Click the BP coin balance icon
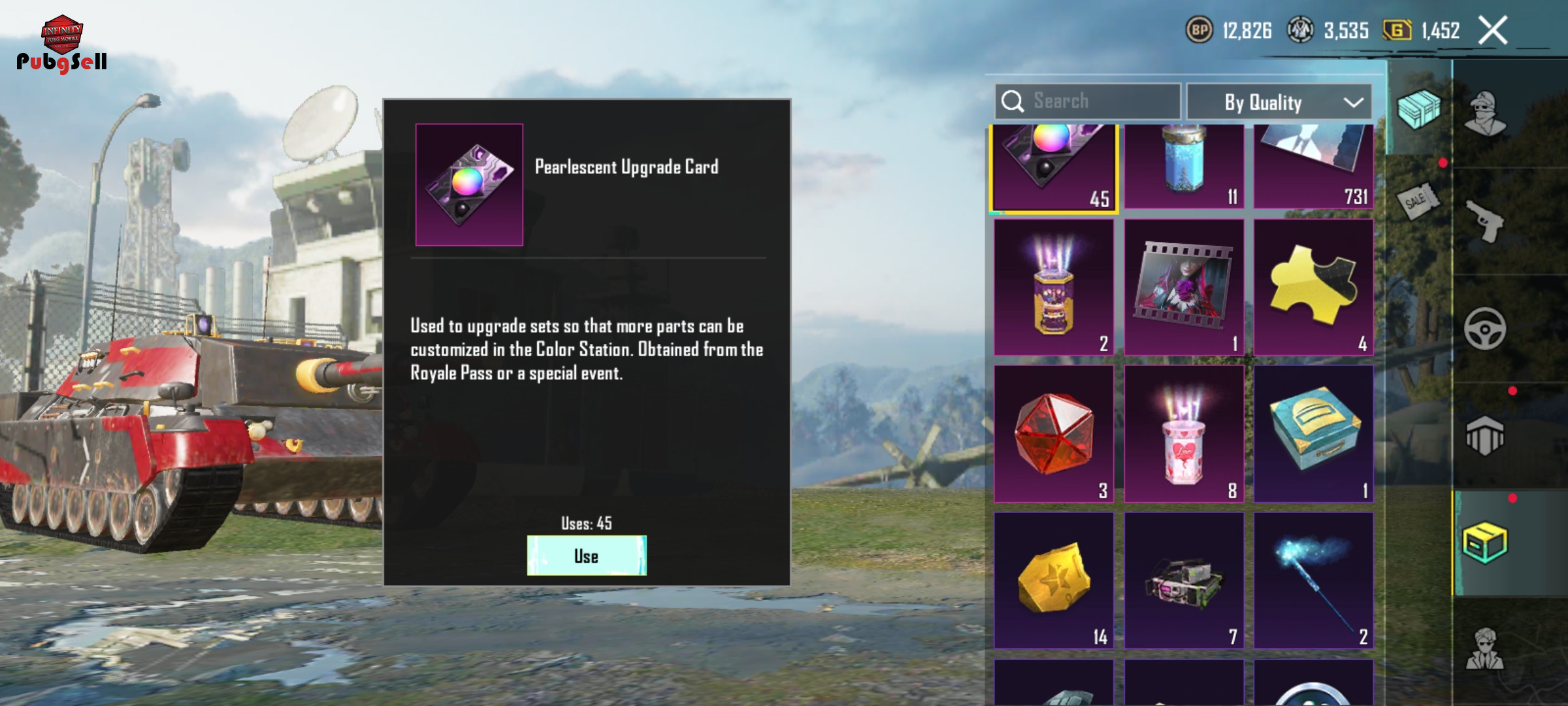Image resolution: width=1568 pixels, height=706 pixels. point(1199,30)
